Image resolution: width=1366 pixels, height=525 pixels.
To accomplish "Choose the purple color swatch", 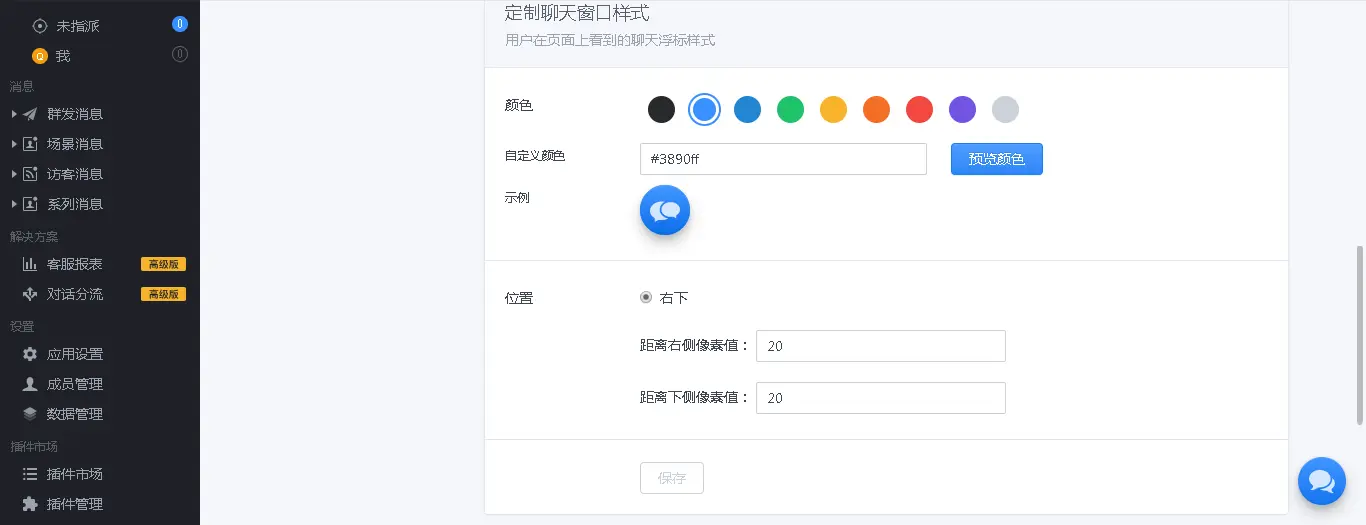I will pos(963,109).
